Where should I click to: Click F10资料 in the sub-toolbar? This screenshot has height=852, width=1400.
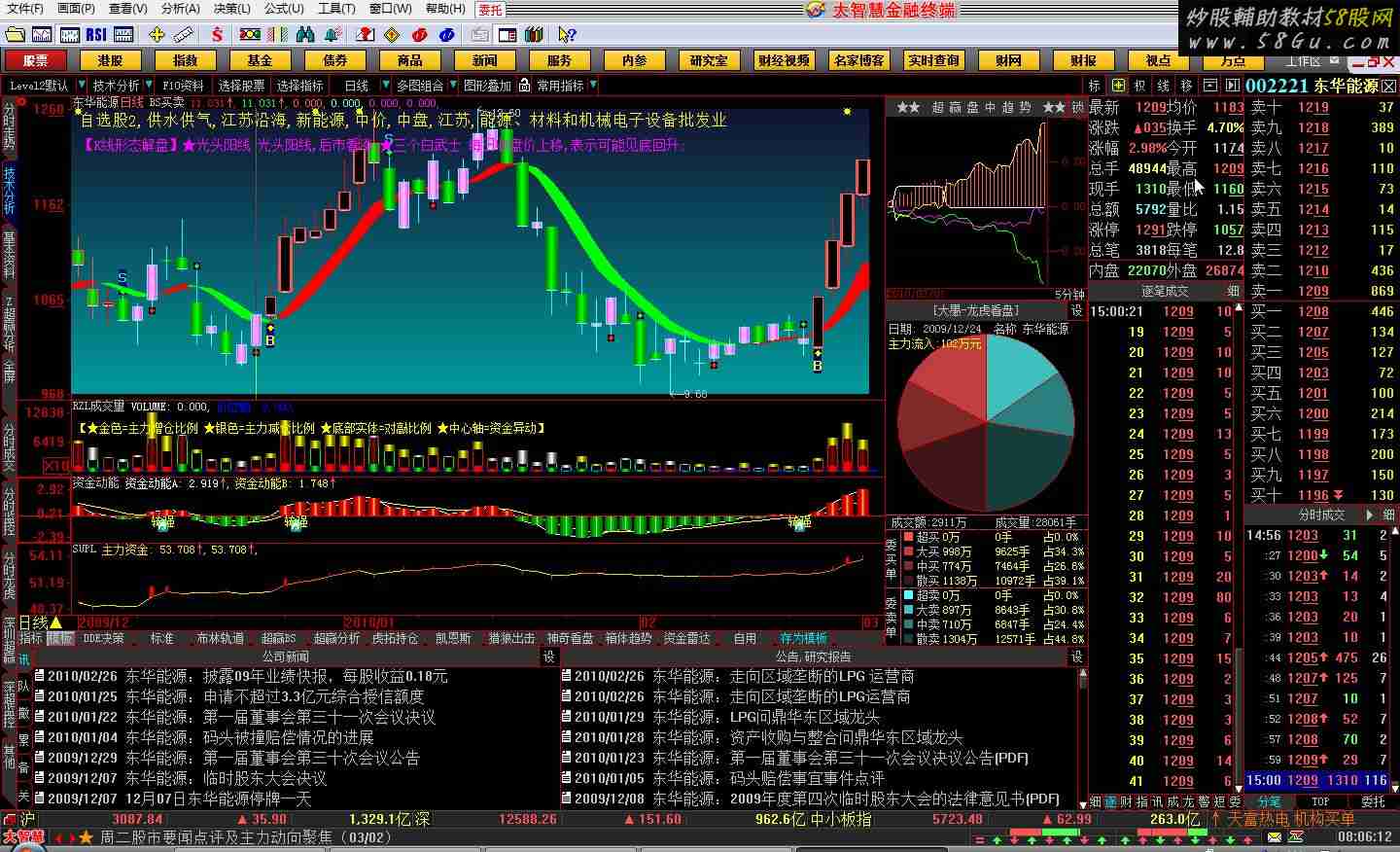coord(183,86)
